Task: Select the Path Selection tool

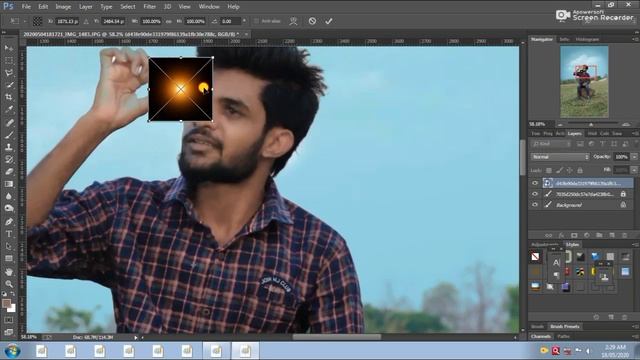Action: pos(9,246)
